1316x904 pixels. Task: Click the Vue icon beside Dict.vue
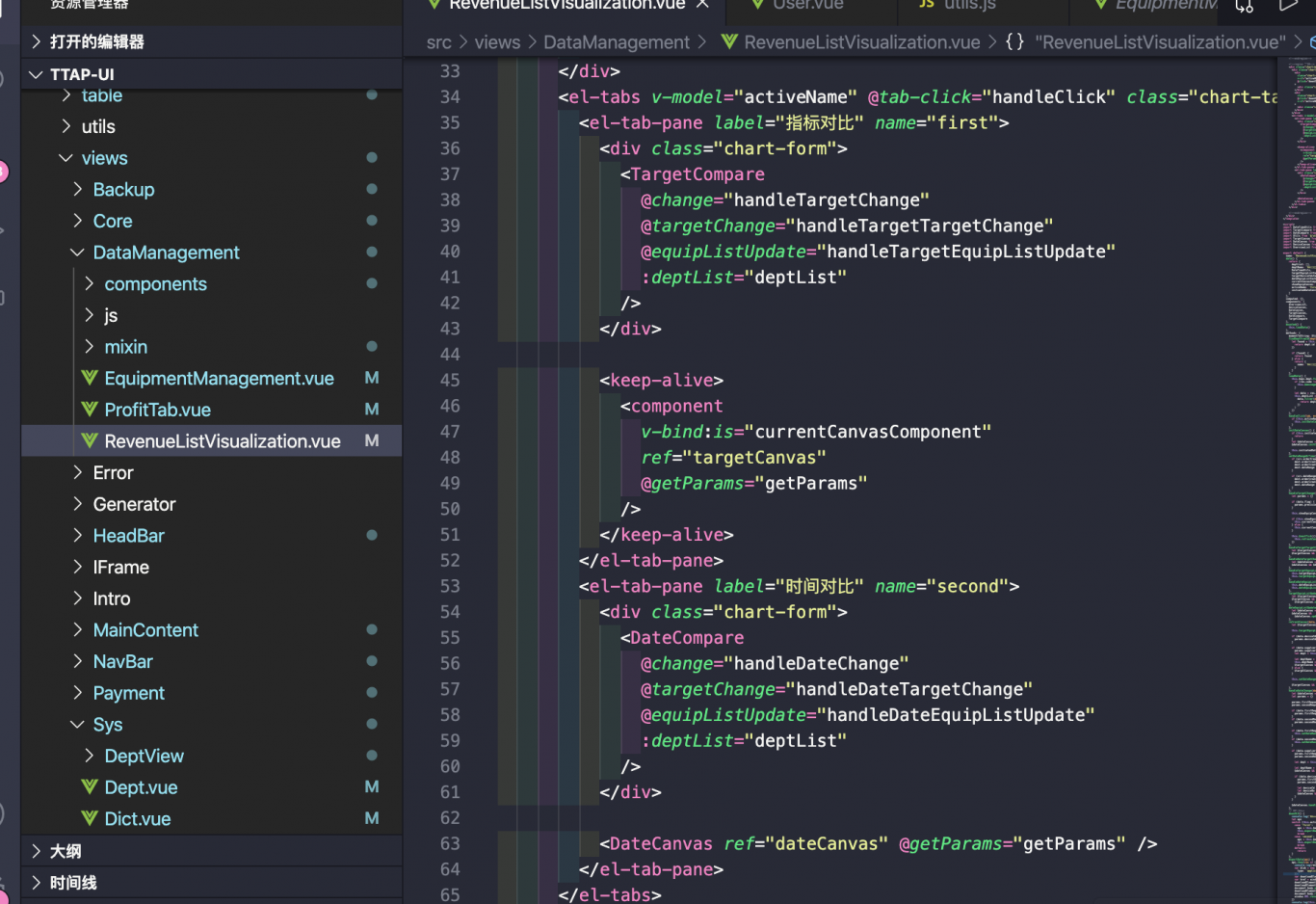click(90, 818)
